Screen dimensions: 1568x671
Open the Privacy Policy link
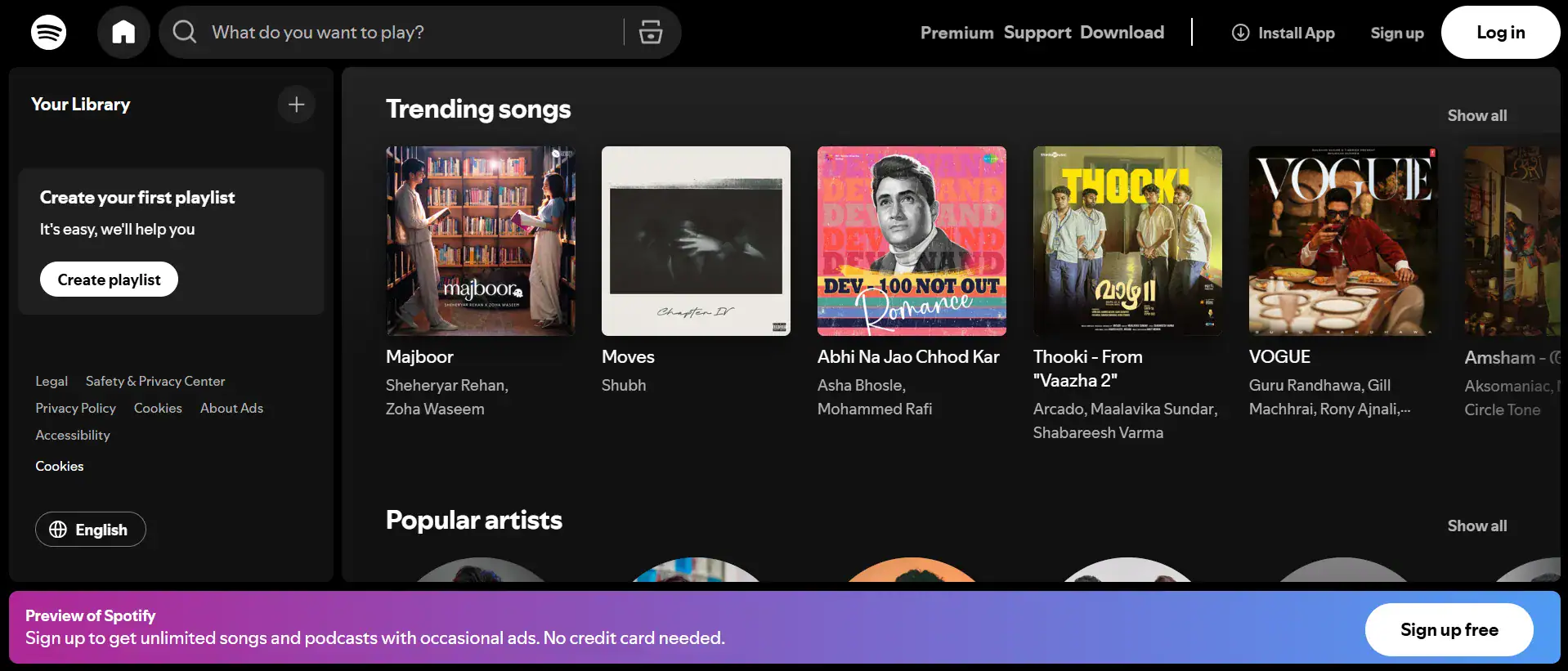tap(75, 409)
